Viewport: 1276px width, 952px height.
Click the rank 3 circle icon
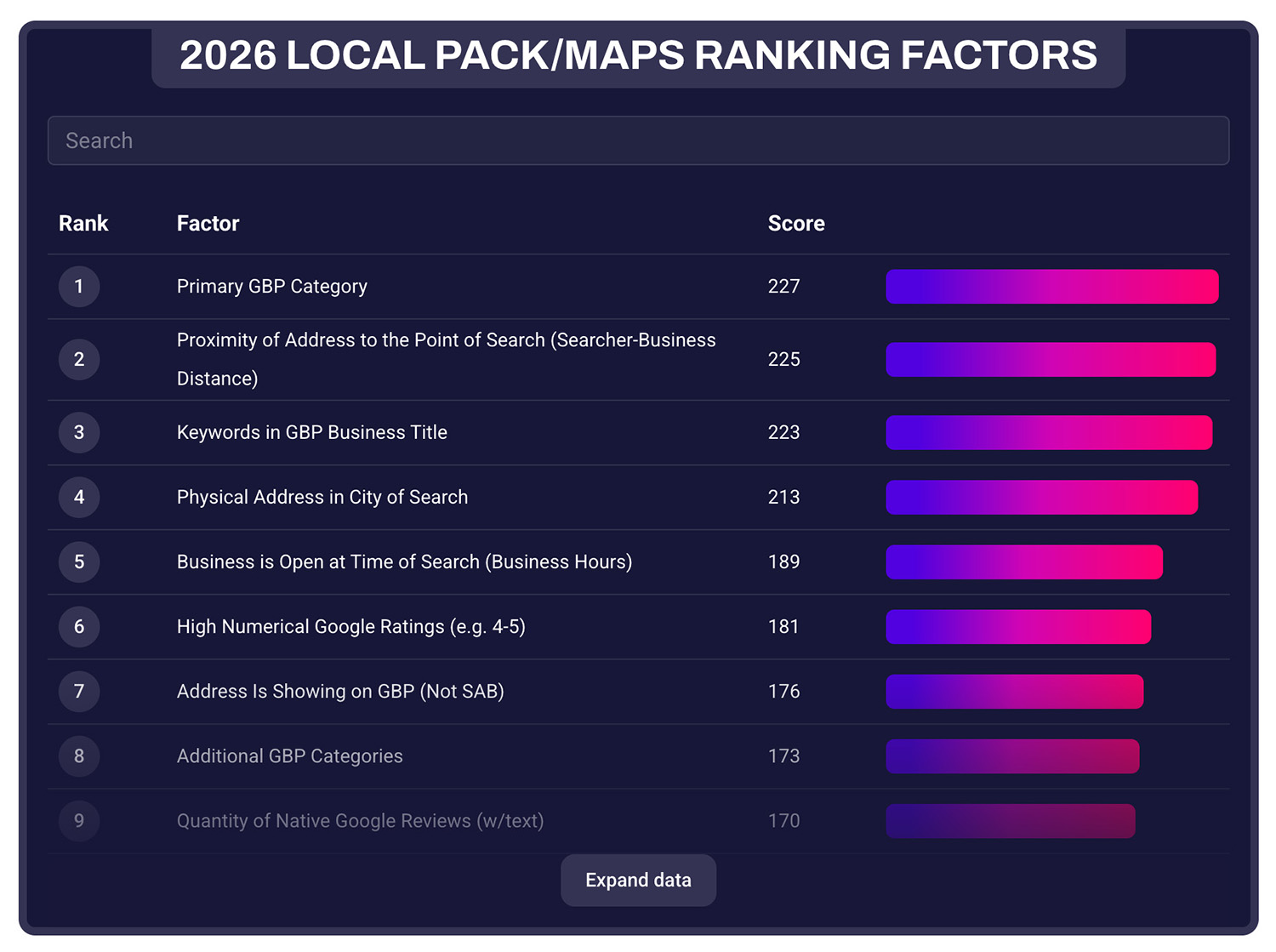(78, 432)
